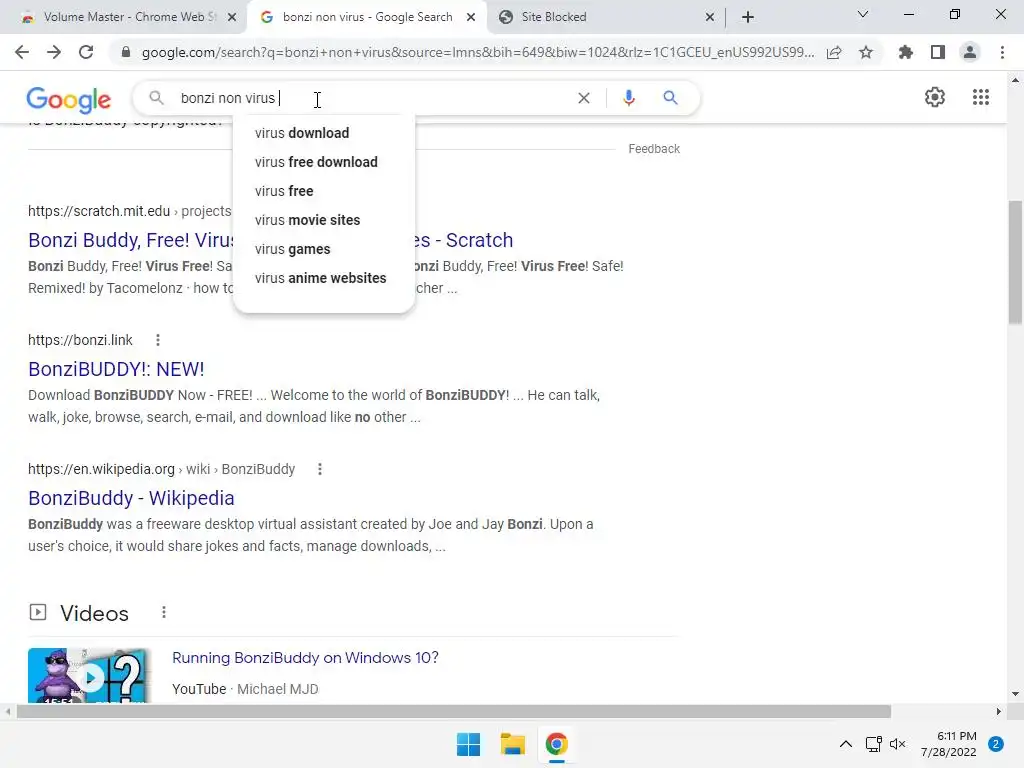Viewport: 1024px width, 768px height.
Task: Choose suggestion virus movie sites
Action: (324, 220)
